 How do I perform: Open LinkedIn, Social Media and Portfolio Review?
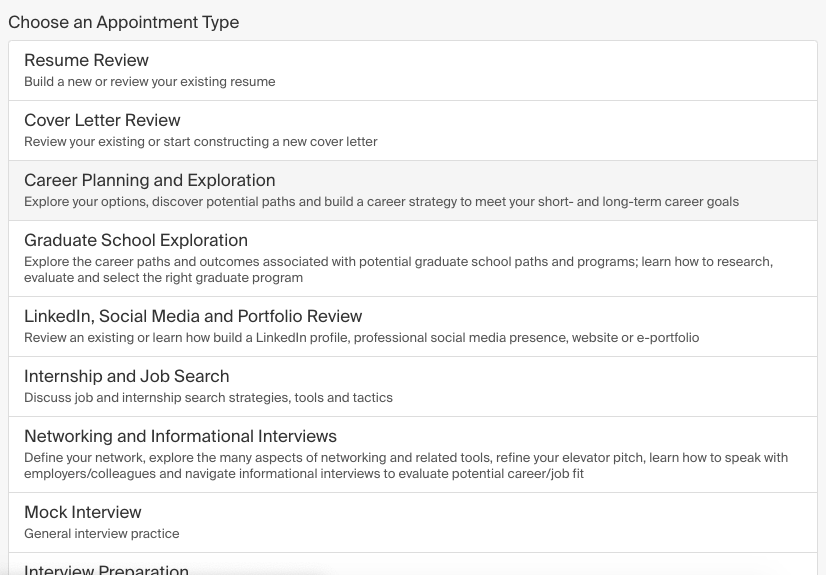point(412,326)
